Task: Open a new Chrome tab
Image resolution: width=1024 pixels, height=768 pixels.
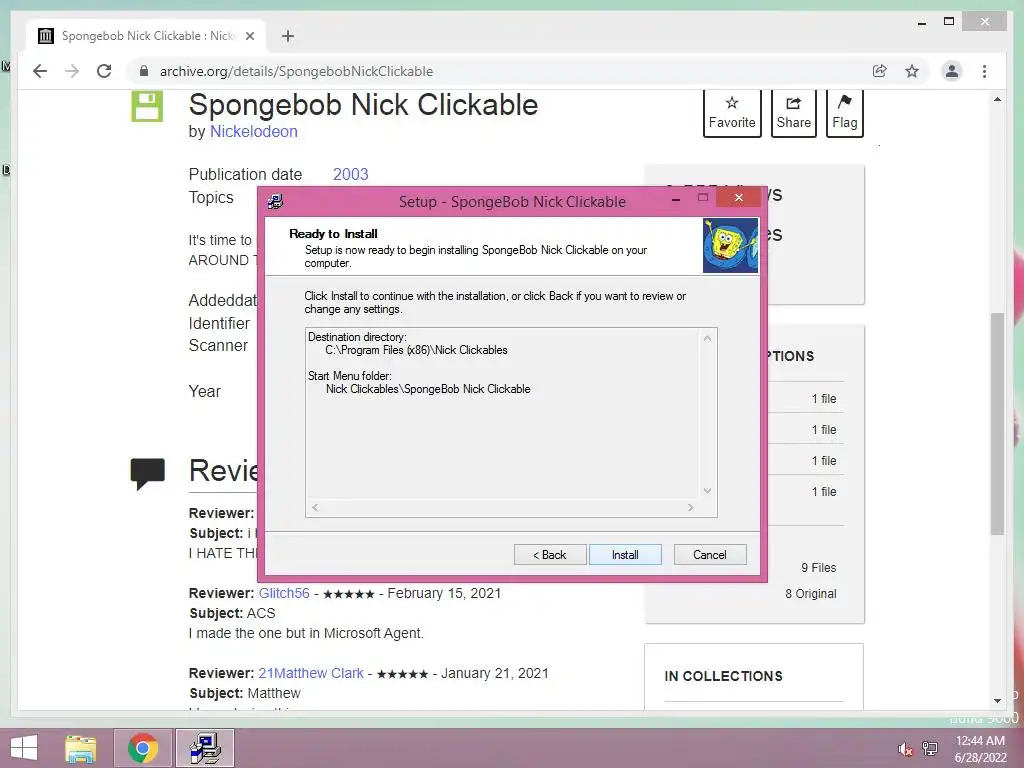Action: coord(288,36)
